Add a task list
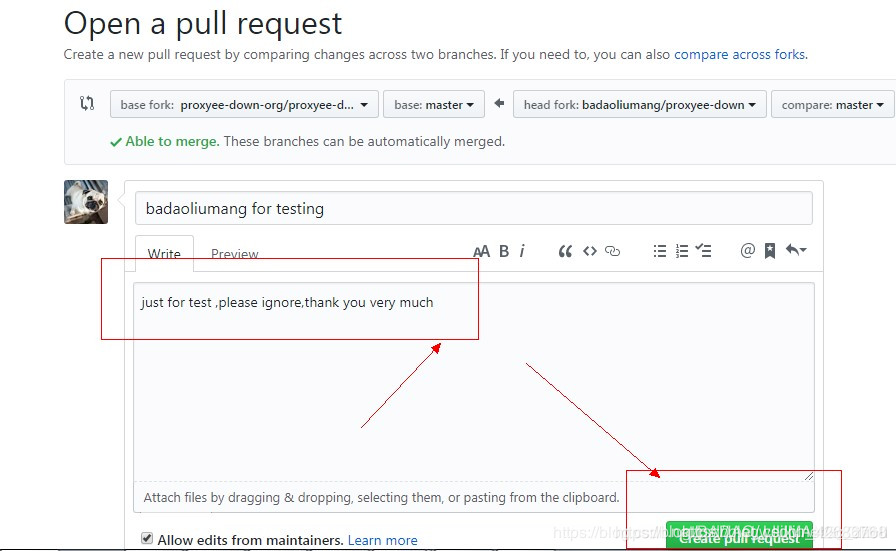Screen dimensions: 896x551 (x=703, y=250)
